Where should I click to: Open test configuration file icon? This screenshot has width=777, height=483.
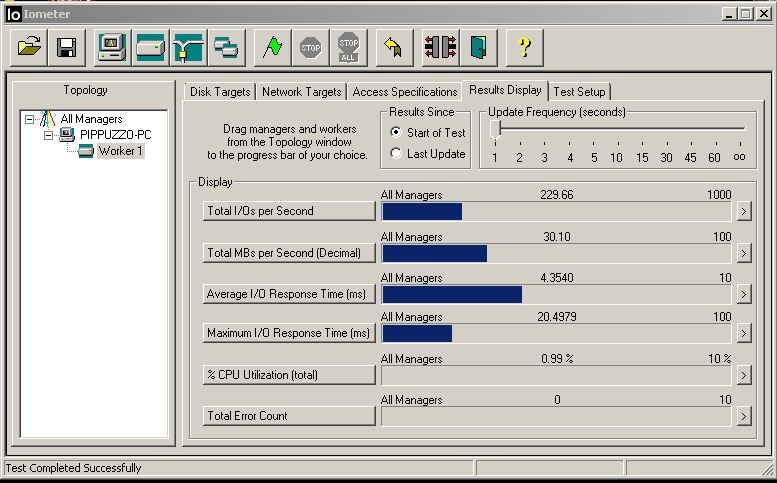click(x=29, y=48)
